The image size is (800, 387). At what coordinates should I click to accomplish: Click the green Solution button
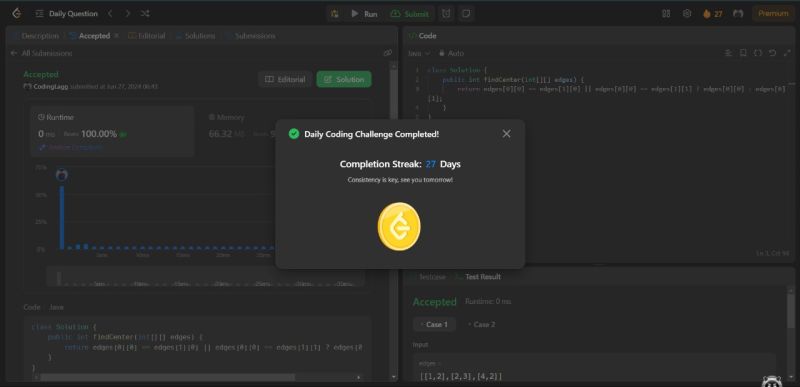click(344, 80)
